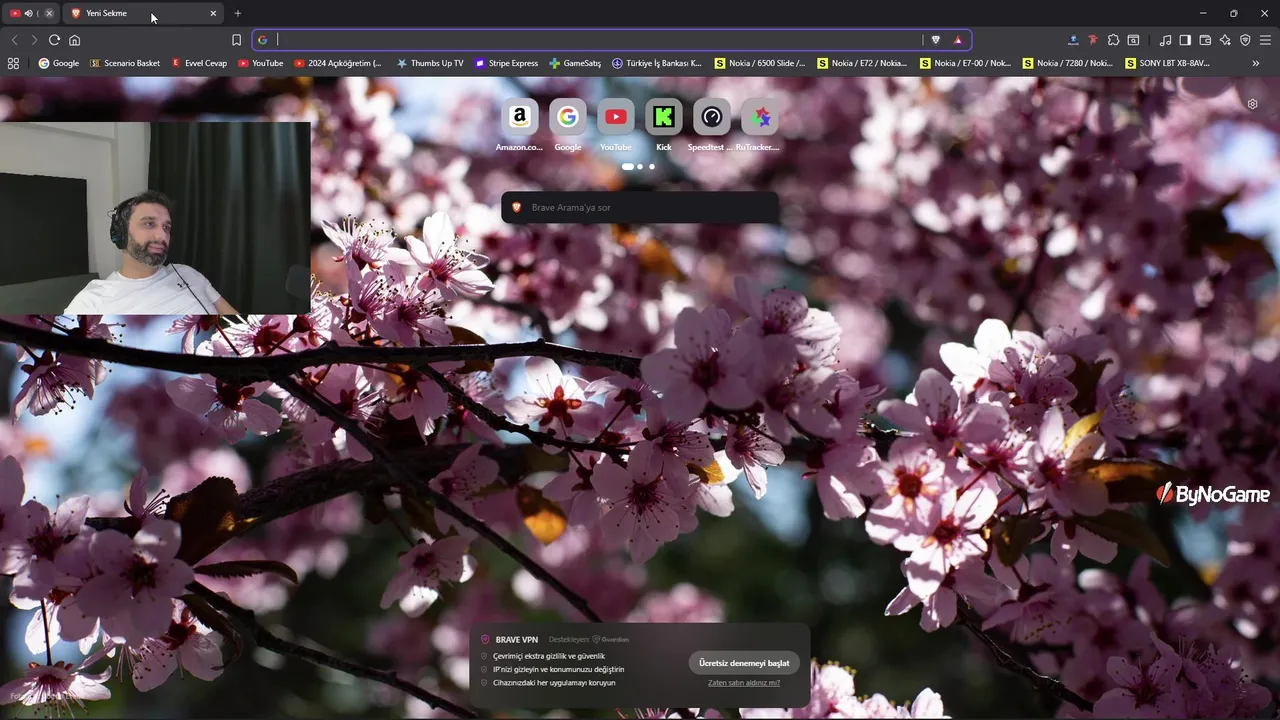Open the Brave main hamburger menu

click(1265, 40)
